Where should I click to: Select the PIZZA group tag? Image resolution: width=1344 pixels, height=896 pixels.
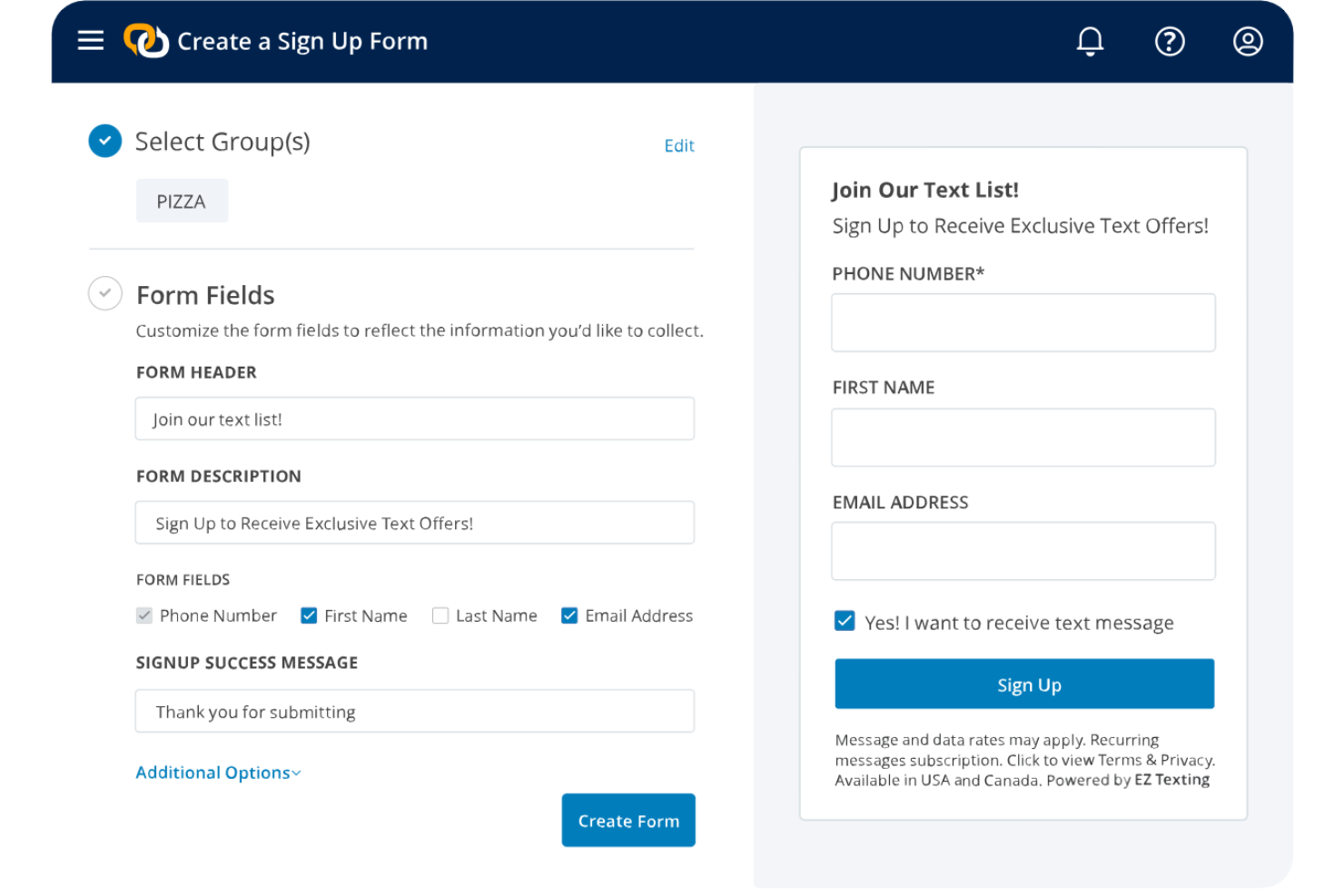(182, 201)
